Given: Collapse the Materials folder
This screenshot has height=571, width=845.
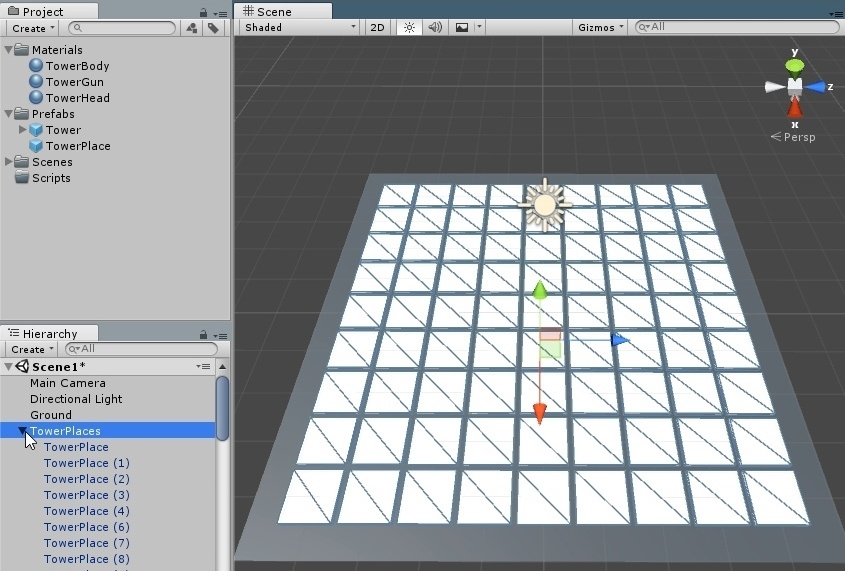Looking at the screenshot, I should [x=8, y=50].
